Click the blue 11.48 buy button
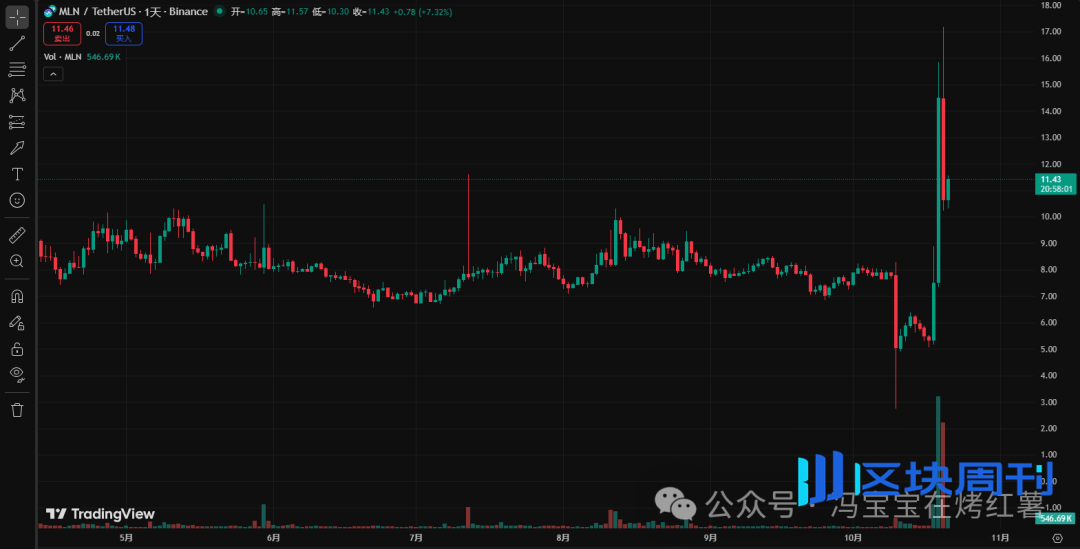This screenshot has height=549, width=1080. point(123,33)
